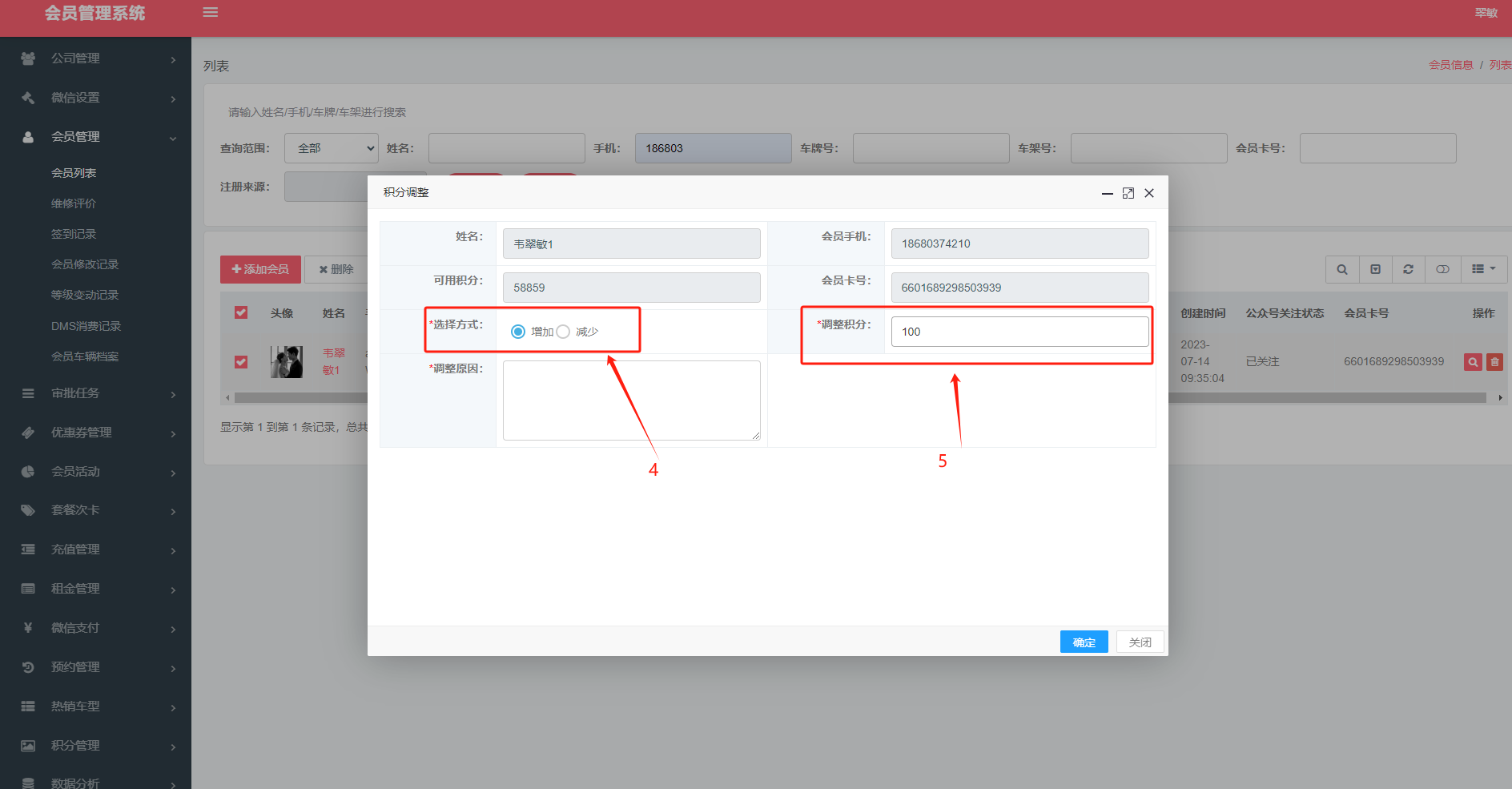Click the table toggle view icon
Image resolution: width=1512 pixels, height=789 pixels.
tap(1442, 269)
